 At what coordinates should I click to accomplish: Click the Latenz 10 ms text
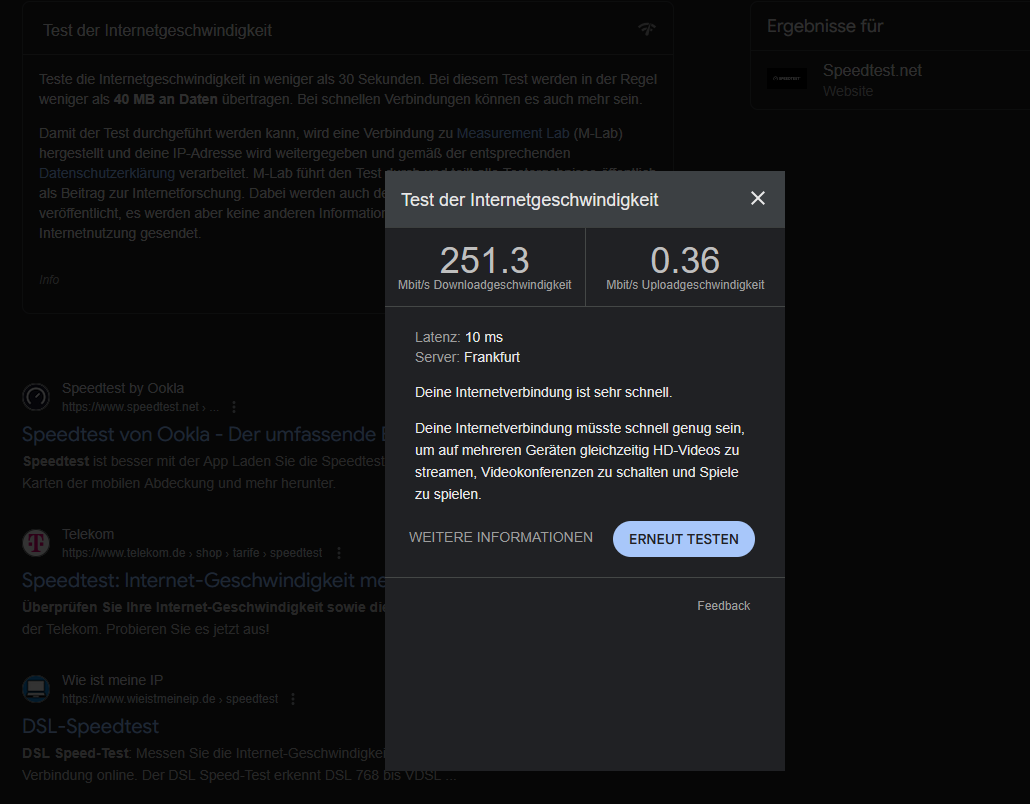coord(459,337)
